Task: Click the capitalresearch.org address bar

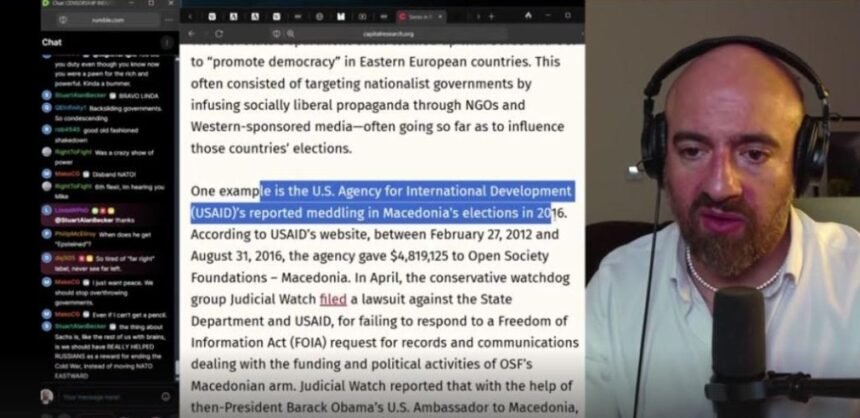Action: (388, 34)
